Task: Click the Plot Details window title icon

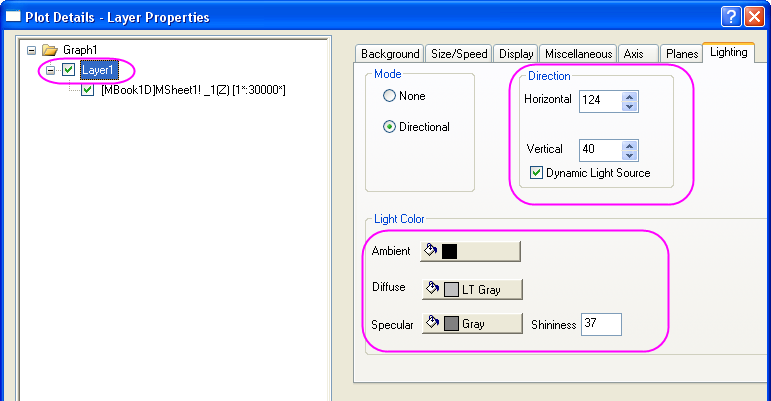Action: (x=13, y=16)
